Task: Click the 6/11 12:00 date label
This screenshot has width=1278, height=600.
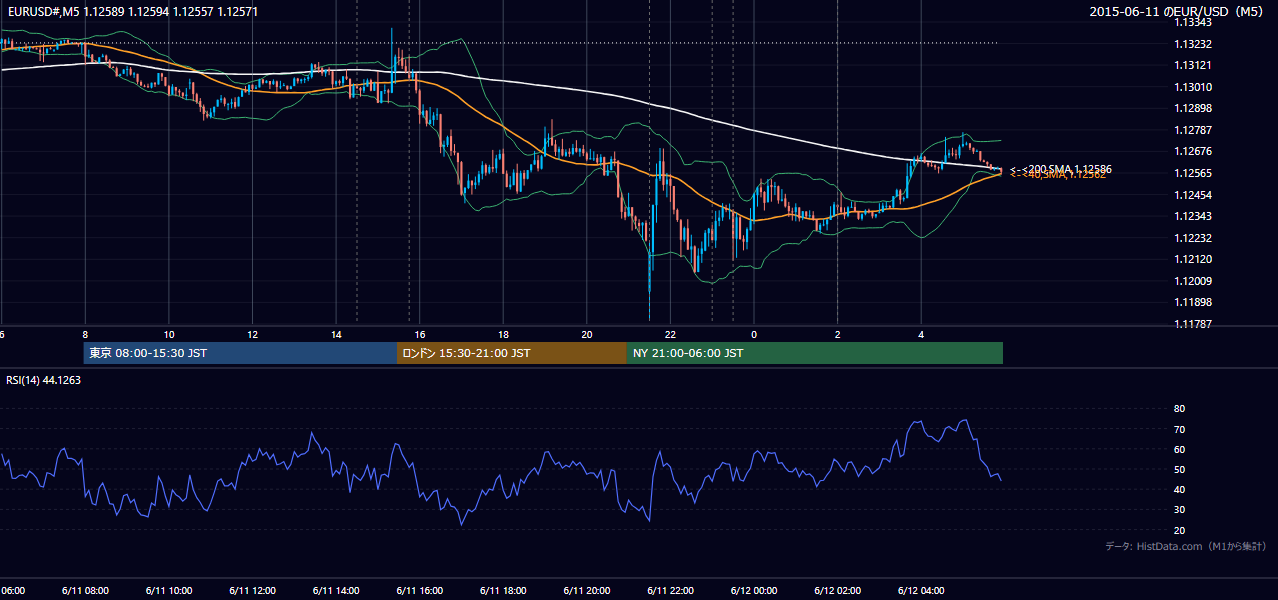Action: (252, 590)
